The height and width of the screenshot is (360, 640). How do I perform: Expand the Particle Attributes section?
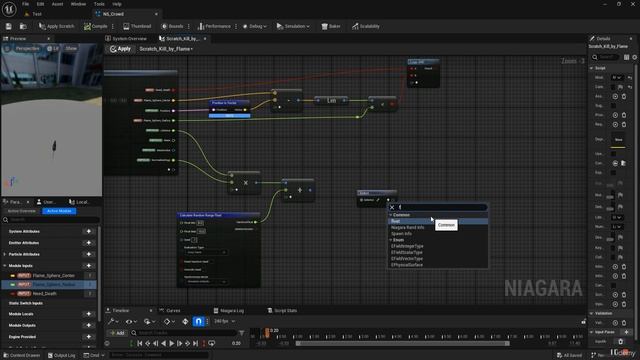(4, 254)
